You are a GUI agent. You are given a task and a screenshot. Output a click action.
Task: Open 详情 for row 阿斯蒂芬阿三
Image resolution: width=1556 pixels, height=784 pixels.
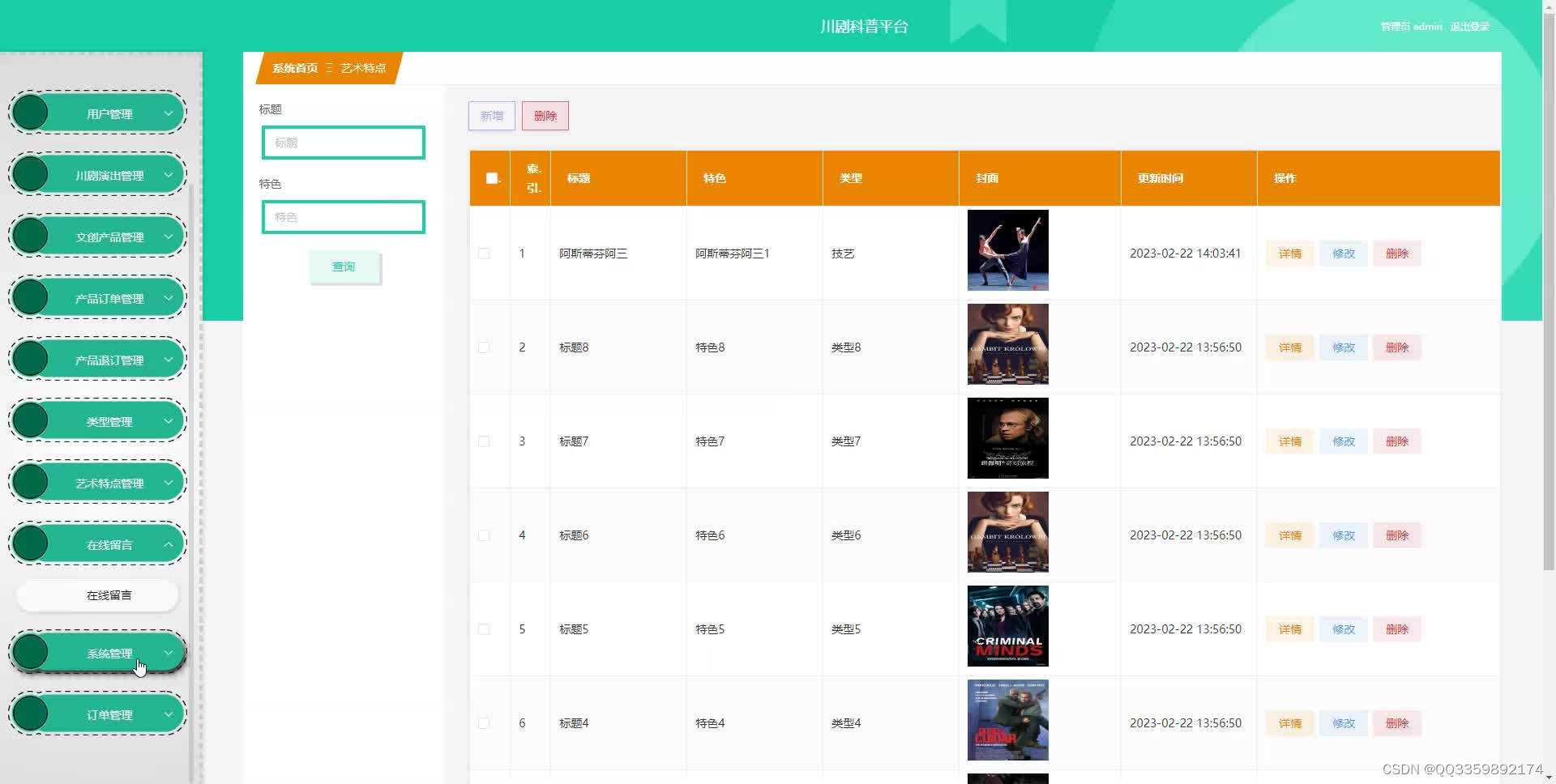pos(1290,254)
